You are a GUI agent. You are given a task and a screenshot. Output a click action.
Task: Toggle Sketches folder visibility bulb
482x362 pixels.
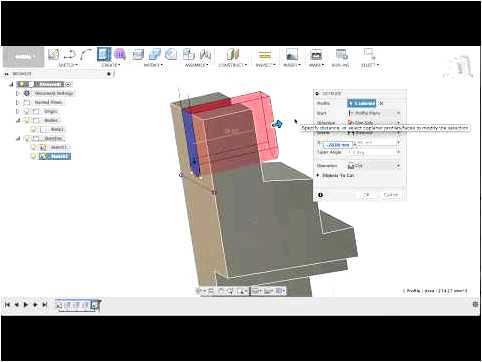pos(27,138)
